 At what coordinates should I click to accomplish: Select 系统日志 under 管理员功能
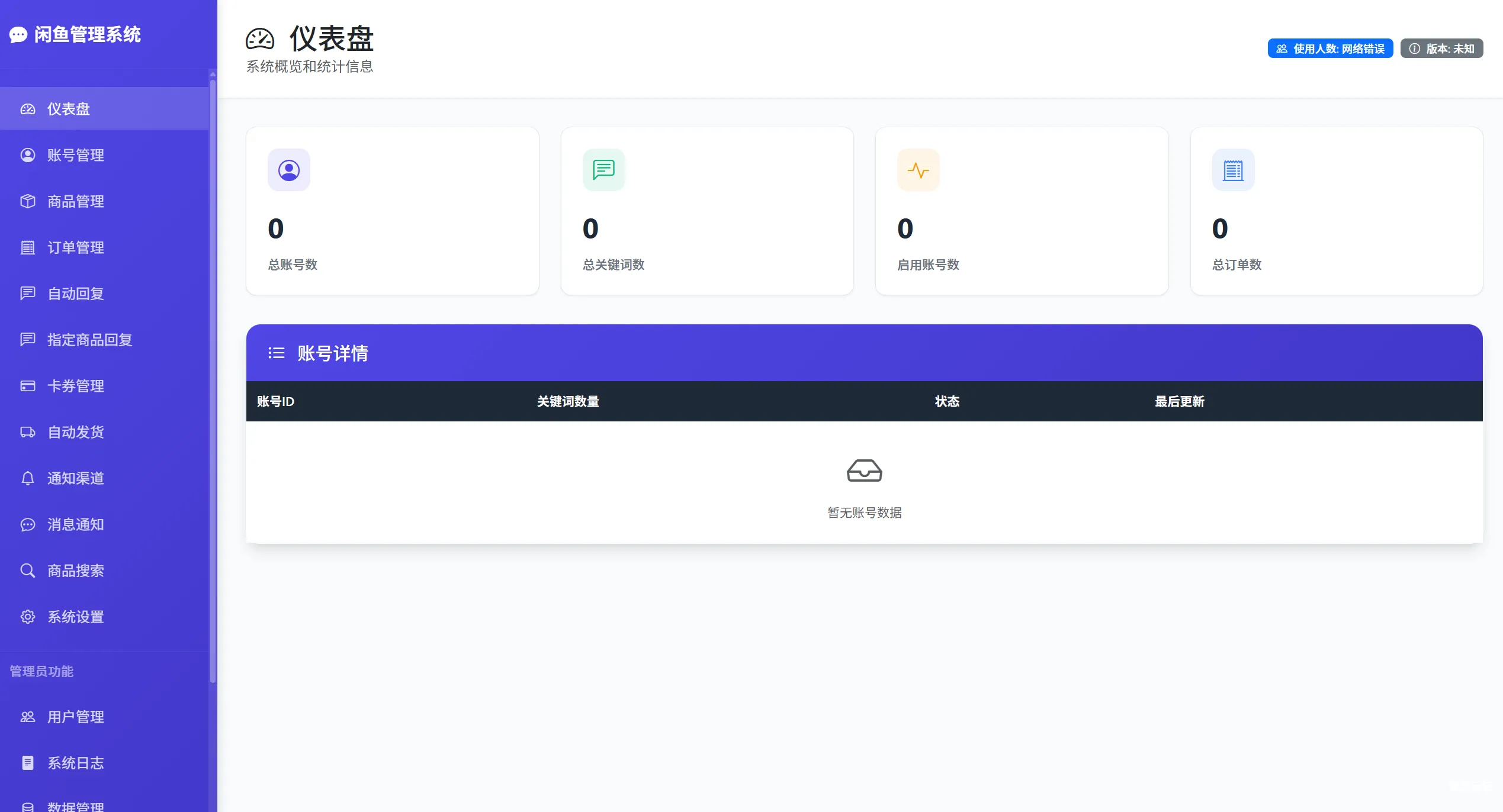coord(75,763)
